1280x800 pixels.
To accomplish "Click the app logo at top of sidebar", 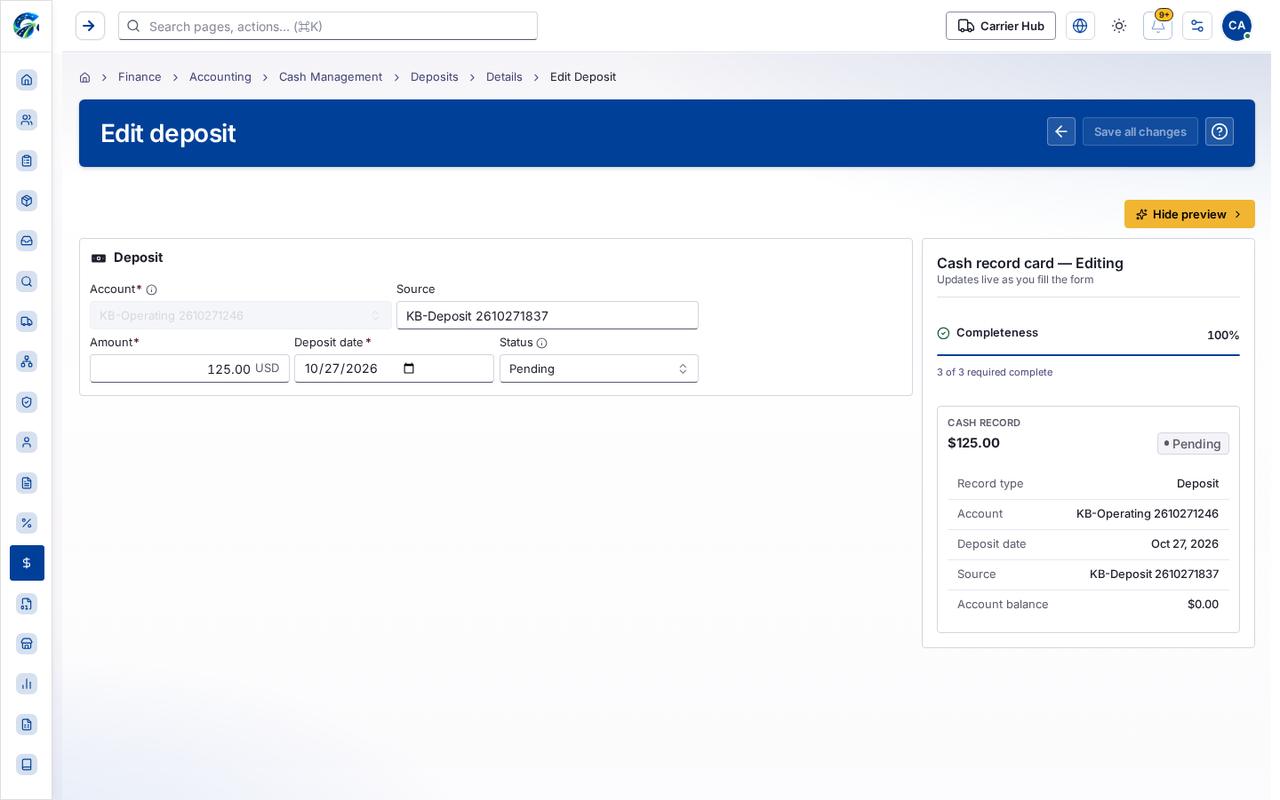I will point(26,25).
